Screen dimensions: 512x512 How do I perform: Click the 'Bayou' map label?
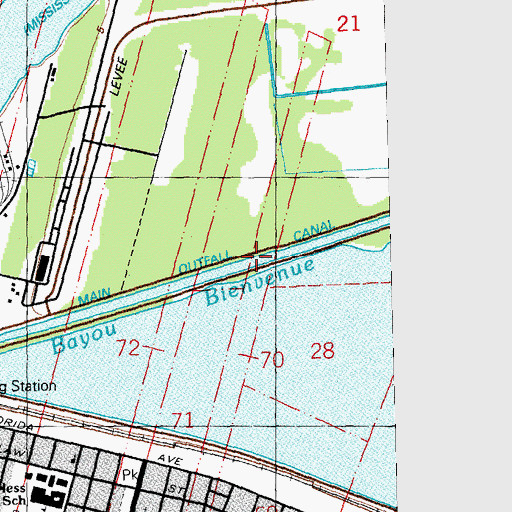(x=85, y=338)
